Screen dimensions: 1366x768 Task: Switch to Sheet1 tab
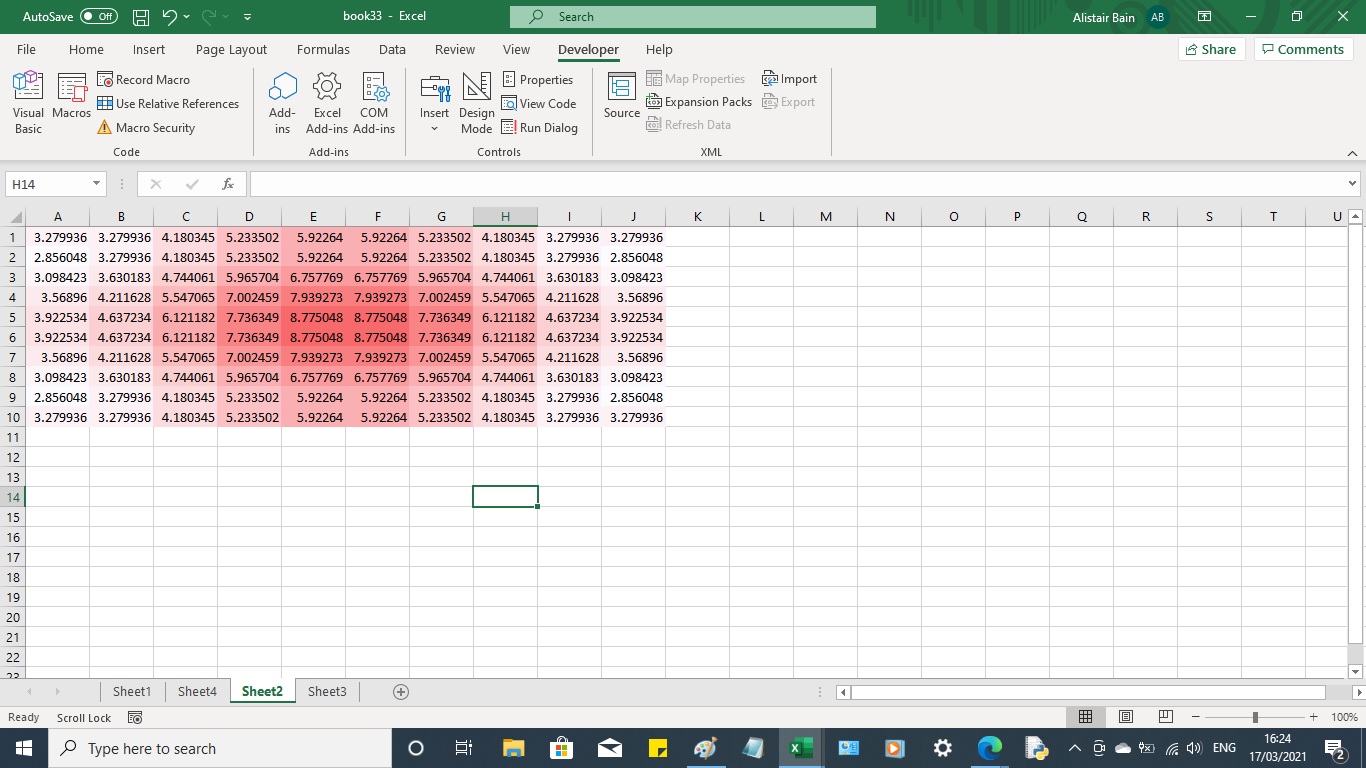click(x=132, y=691)
